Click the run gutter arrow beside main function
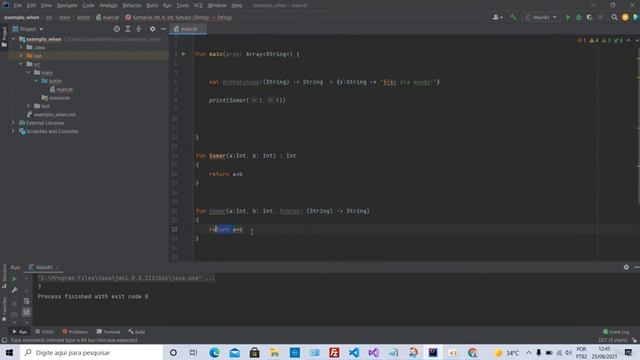 (x=184, y=54)
